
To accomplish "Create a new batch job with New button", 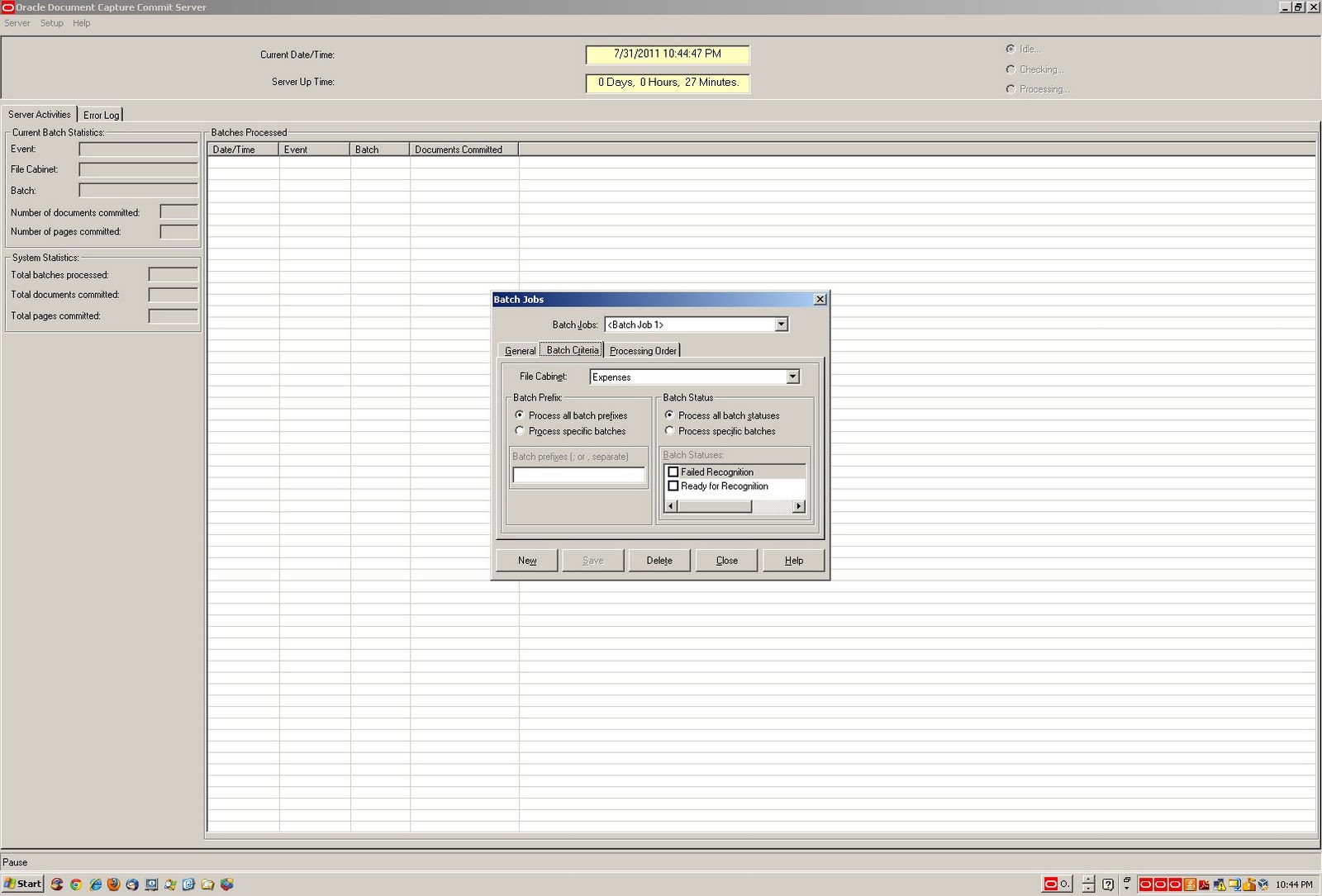I will click(526, 560).
